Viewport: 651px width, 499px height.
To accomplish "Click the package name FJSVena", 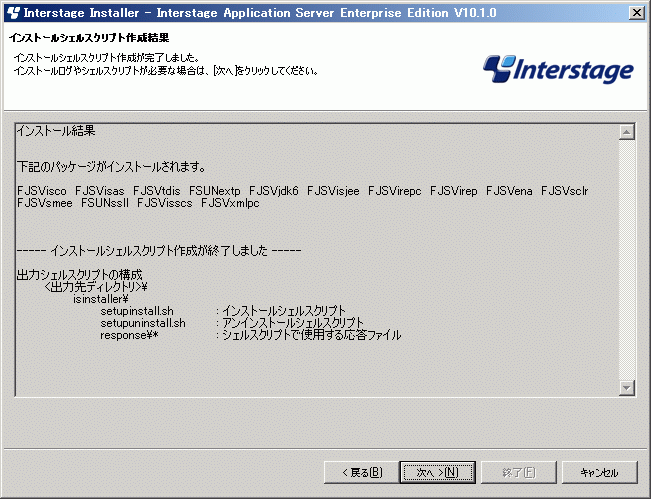I will (x=509, y=191).
